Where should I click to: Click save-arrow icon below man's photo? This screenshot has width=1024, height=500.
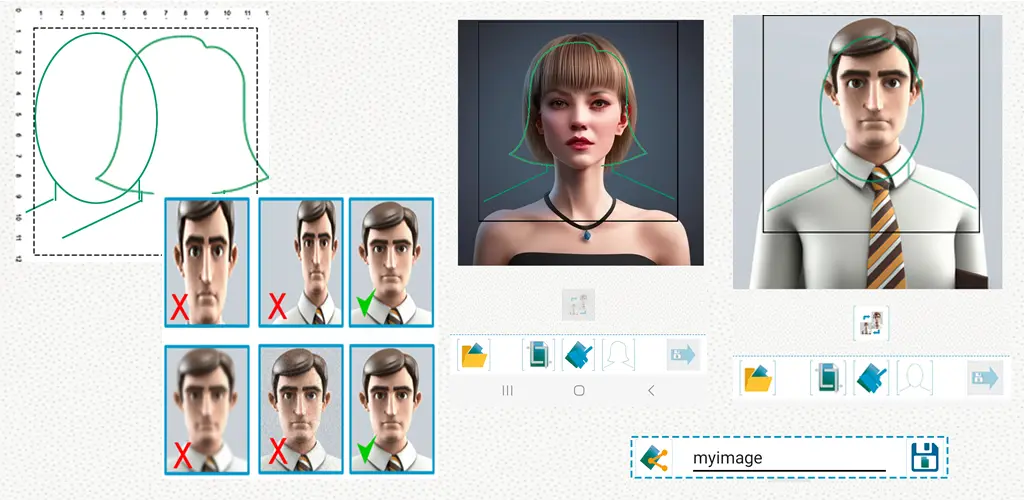[x=985, y=378]
